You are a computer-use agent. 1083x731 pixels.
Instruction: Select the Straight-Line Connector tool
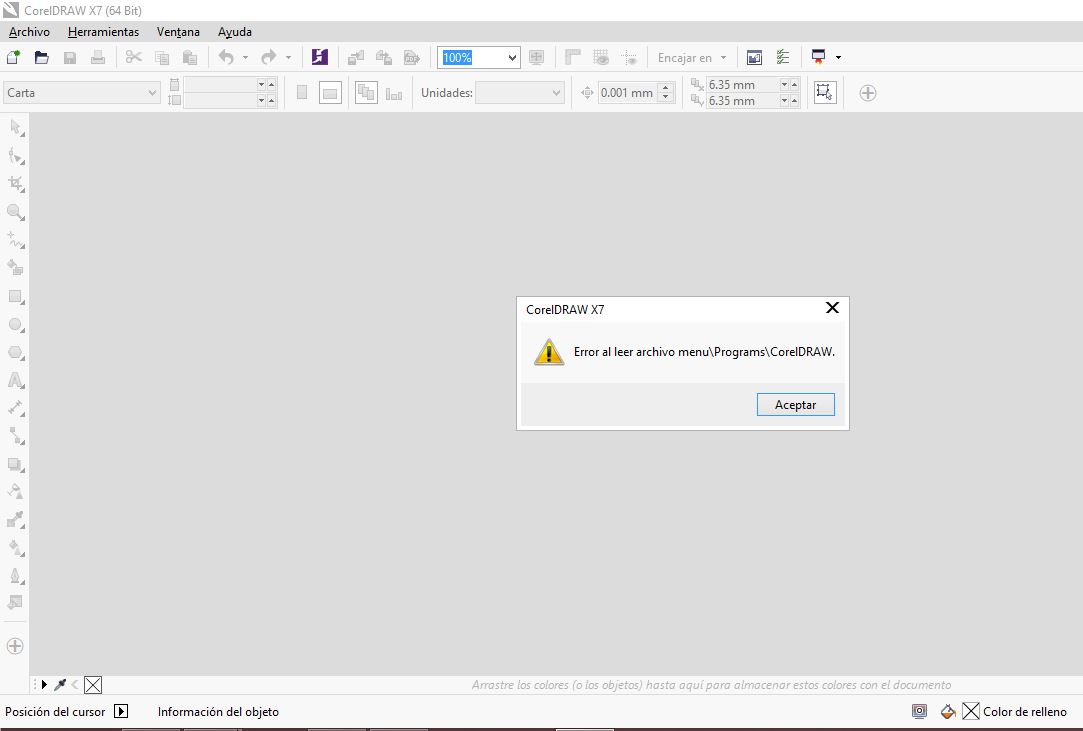point(16,436)
